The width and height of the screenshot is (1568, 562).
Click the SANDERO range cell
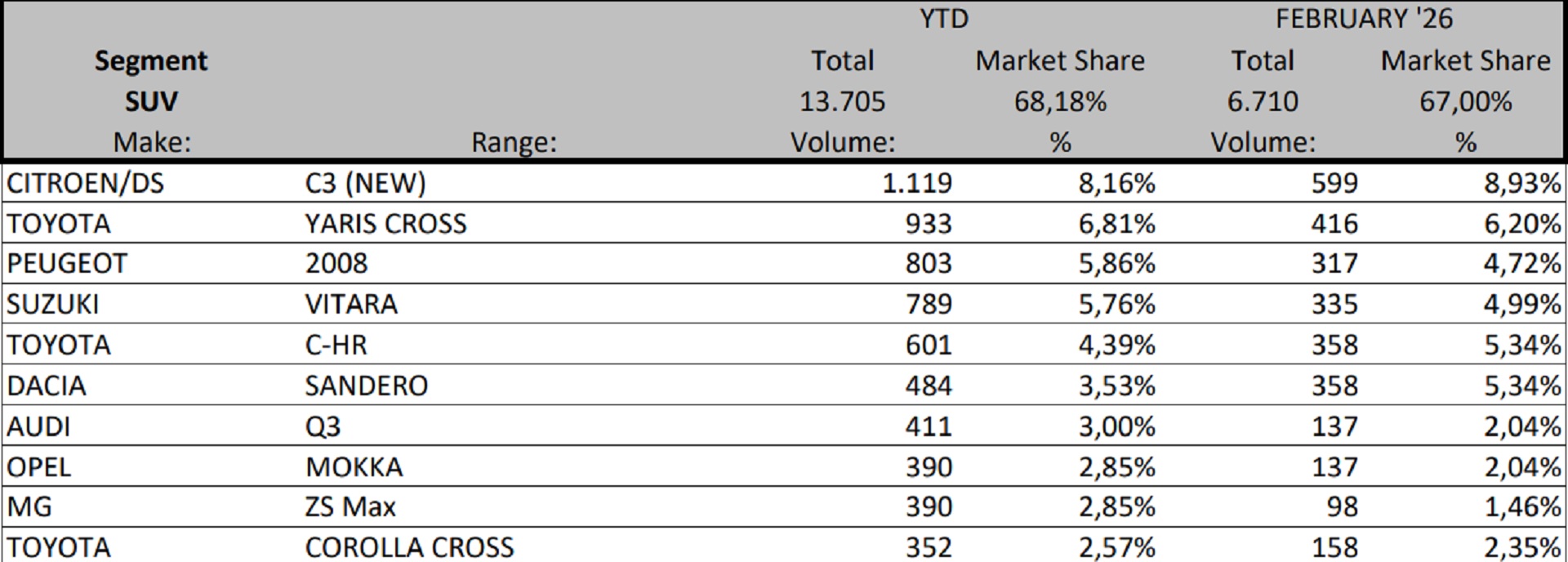coord(366,385)
